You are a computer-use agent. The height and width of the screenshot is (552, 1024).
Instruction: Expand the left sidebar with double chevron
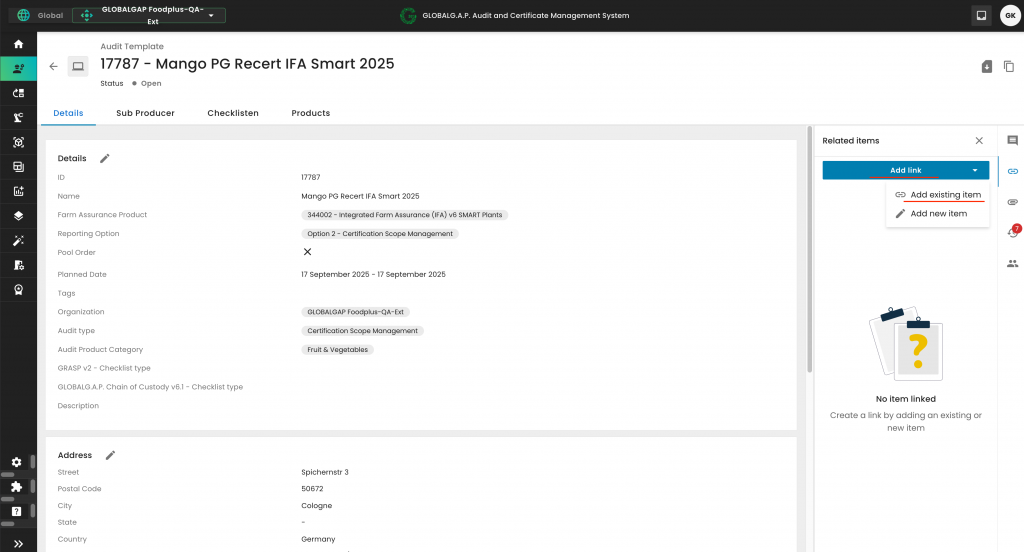pos(18,543)
